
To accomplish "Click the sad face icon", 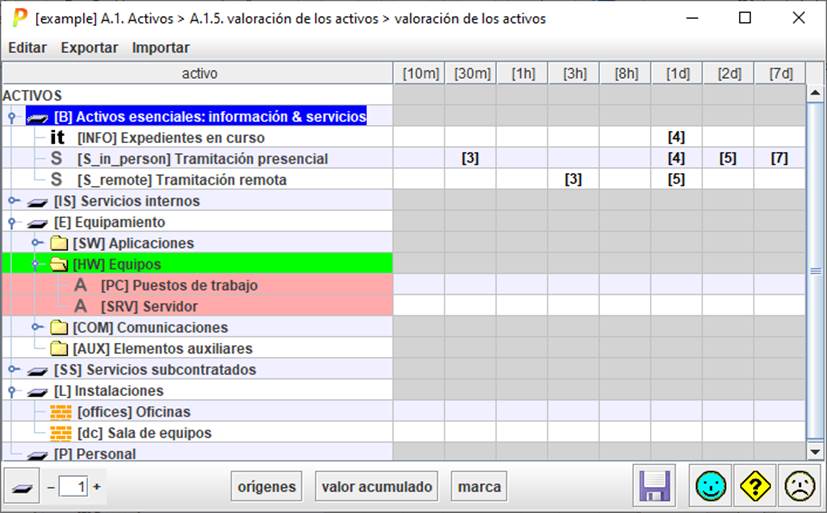I will point(798,487).
